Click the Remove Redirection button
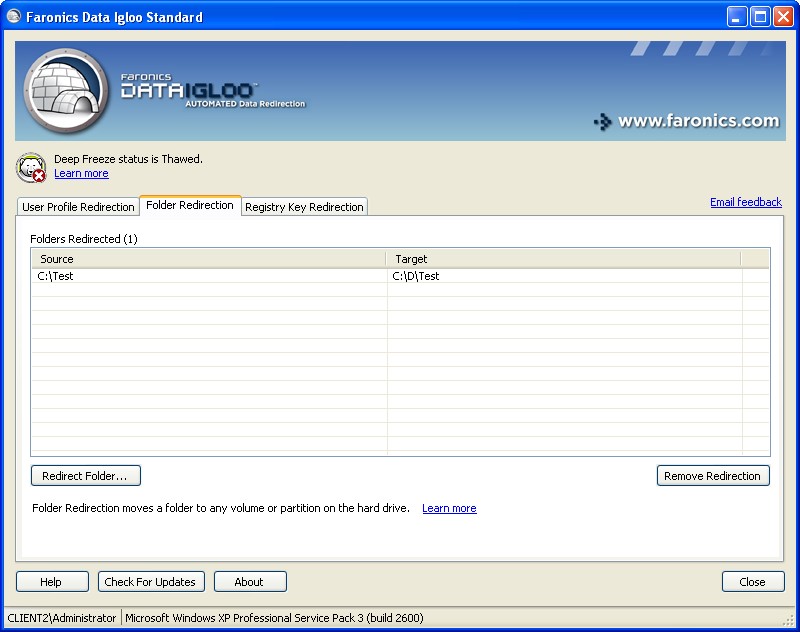 pyautogui.click(x=713, y=475)
